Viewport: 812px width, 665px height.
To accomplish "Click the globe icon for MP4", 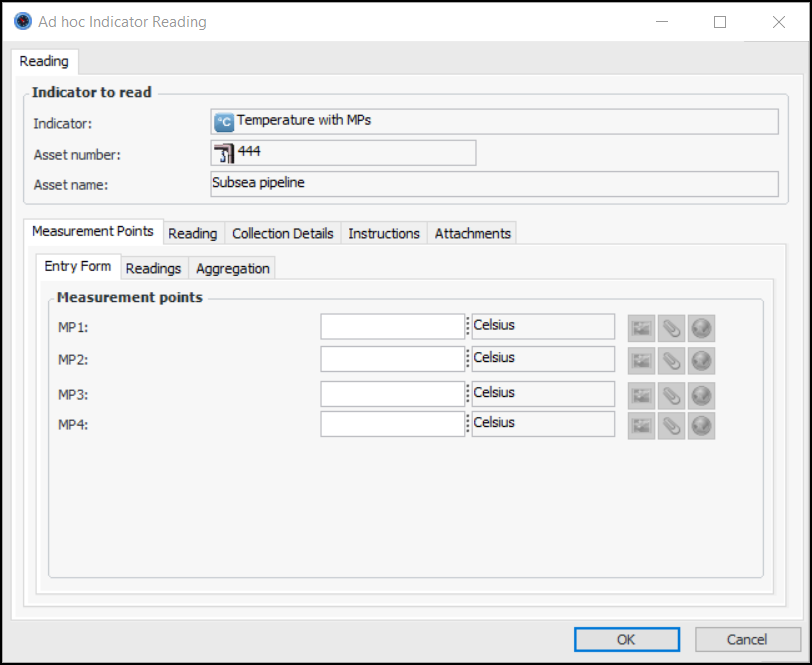I will (701, 425).
